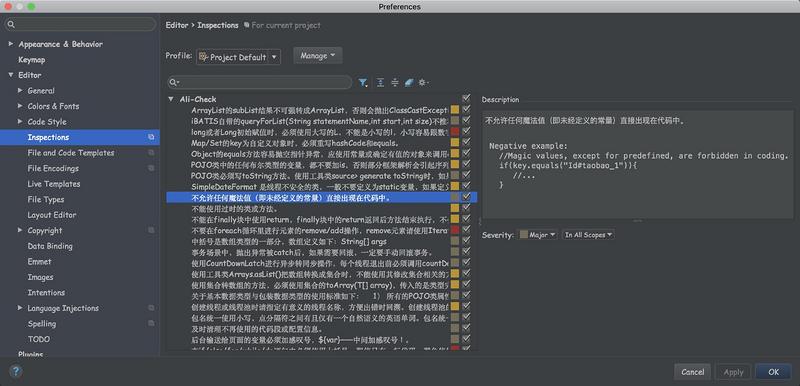Click the Apply button
The height and width of the screenshot is (386, 800).
tap(733, 372)
